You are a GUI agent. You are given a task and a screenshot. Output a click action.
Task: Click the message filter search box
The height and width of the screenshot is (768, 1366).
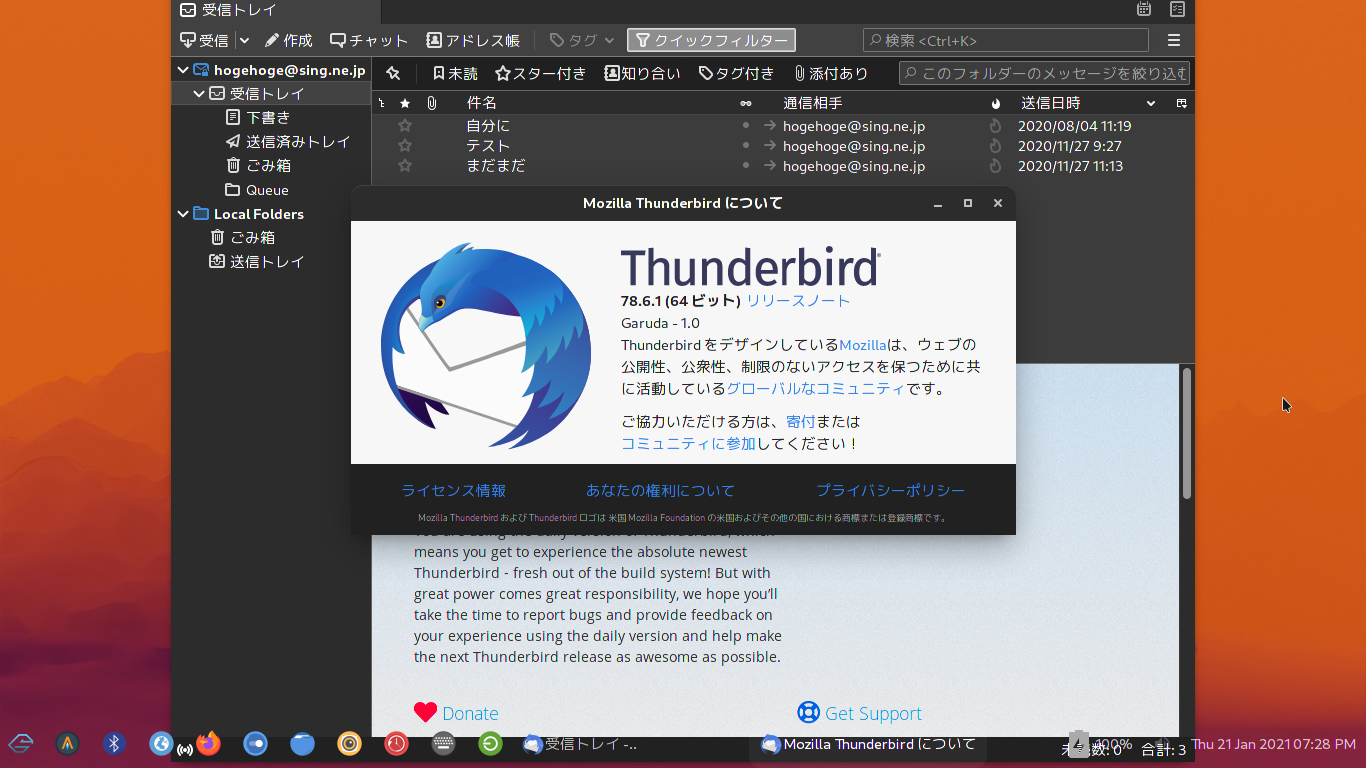(x=1044, y=73)
